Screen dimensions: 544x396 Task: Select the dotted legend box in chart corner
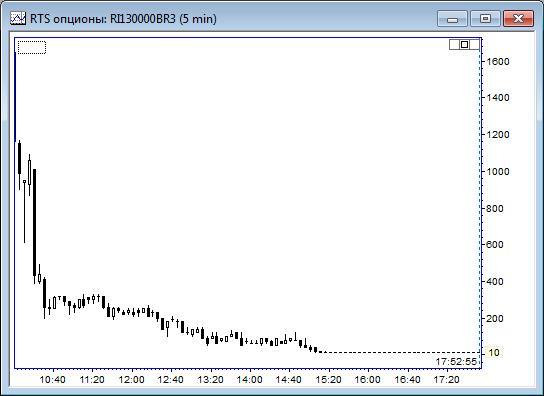point(32,48)
